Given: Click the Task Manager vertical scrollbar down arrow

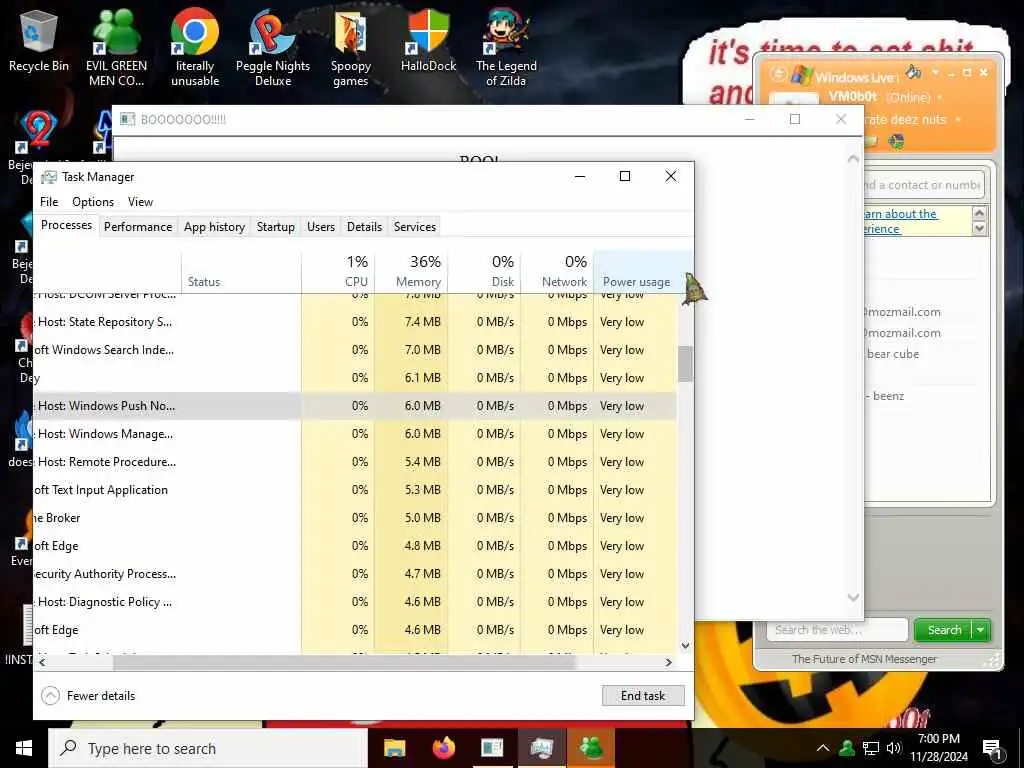Looking at the screenshot, I should tap(685, 645).
